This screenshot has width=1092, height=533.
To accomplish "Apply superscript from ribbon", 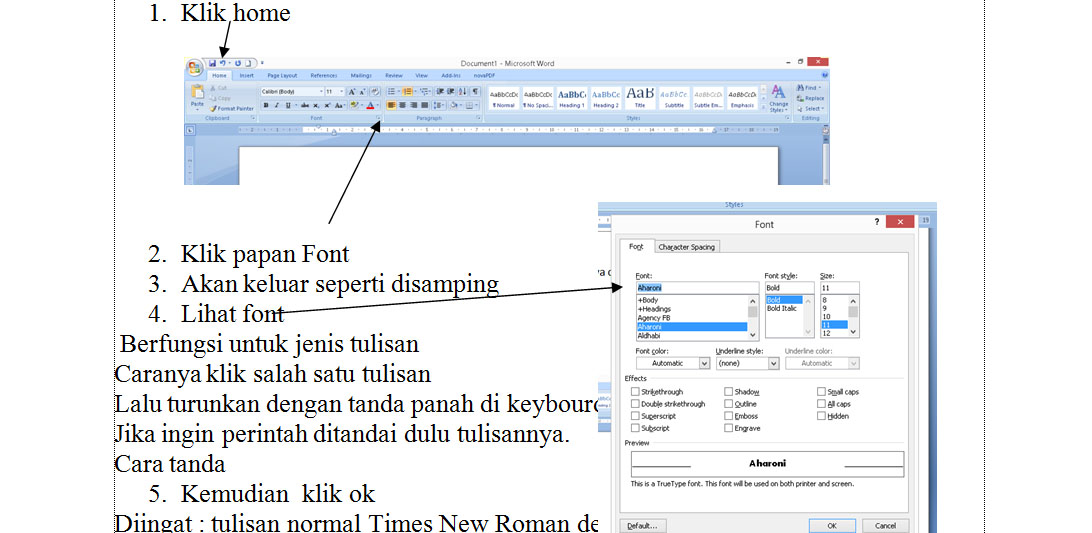I will [327, 105].
